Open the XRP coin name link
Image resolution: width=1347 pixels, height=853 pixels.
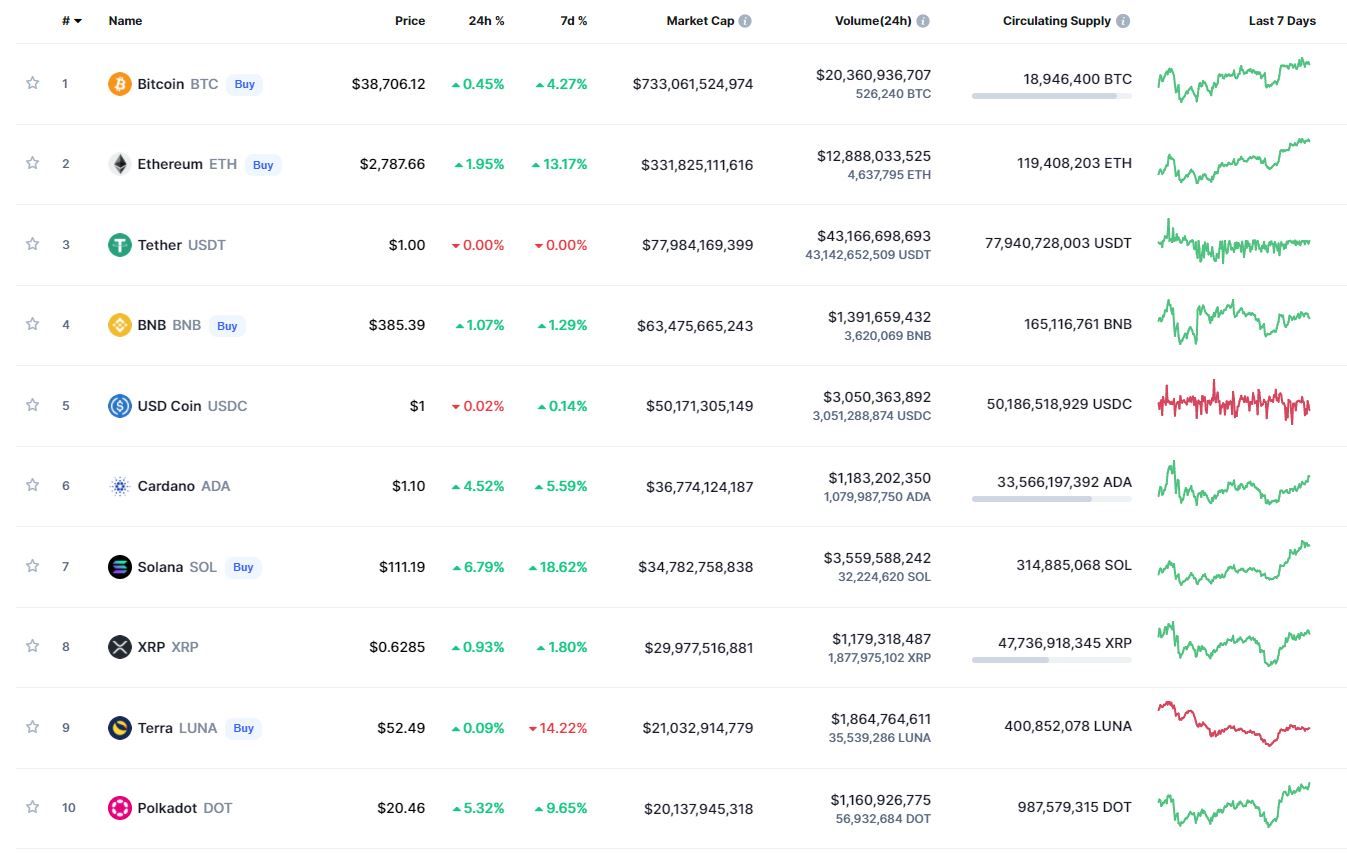(x=151, y=647)
